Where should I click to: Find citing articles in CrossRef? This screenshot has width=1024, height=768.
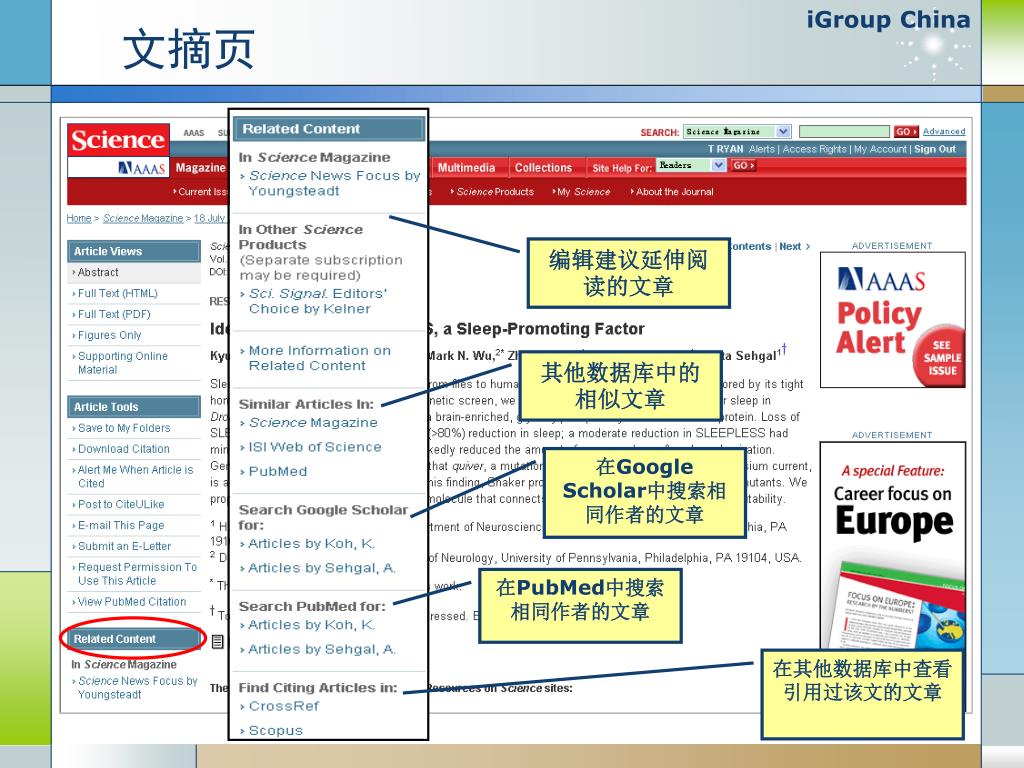tap(283, 706)
